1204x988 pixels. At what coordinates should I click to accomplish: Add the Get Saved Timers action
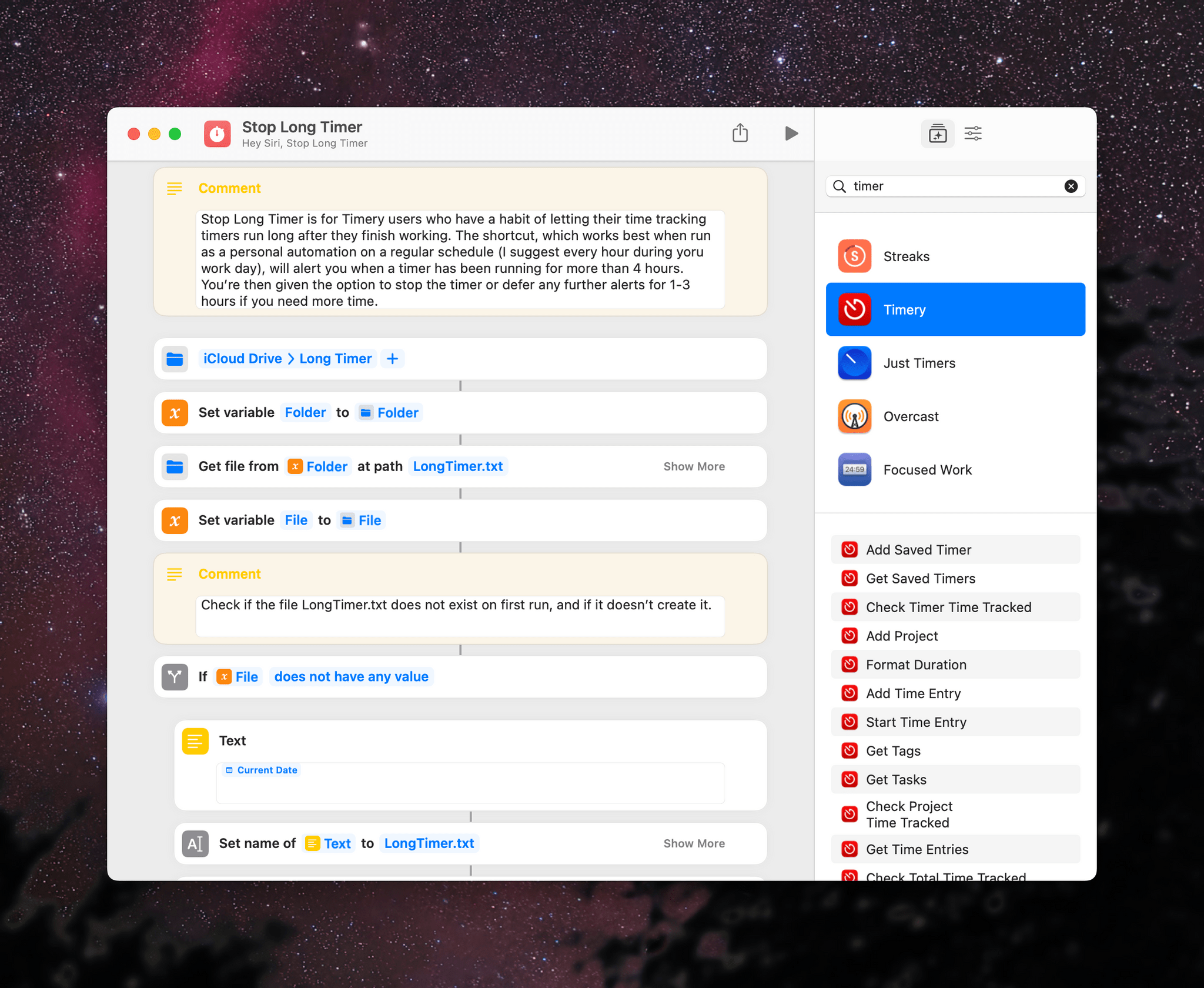(955, 579)
